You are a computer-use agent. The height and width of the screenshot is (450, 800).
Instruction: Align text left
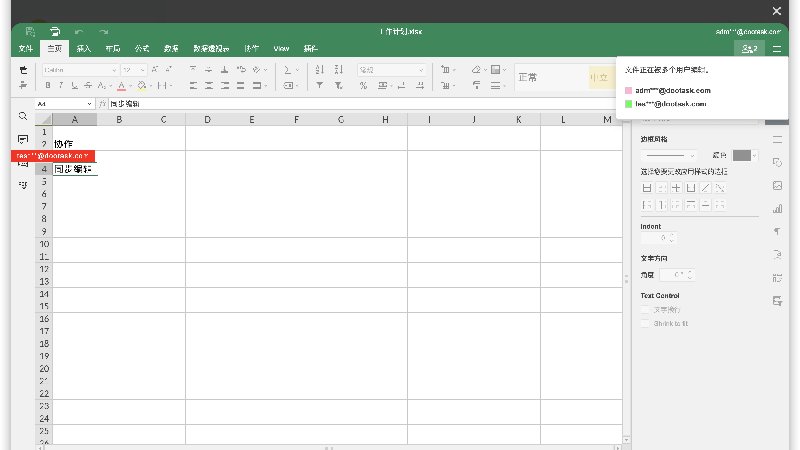tap(193, 86)
